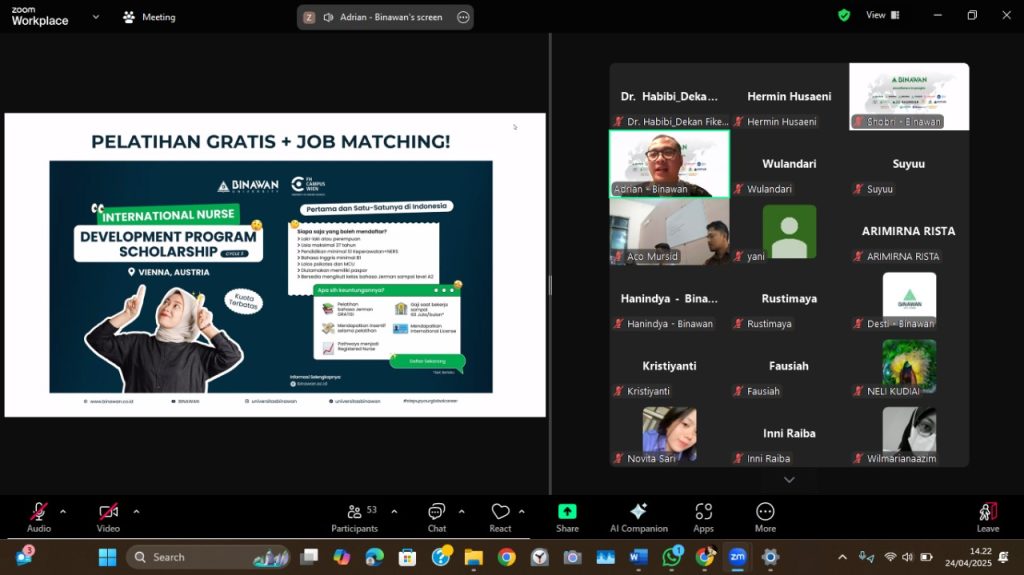The image size is (1024, 575).
Task: Click the Windows taskbar Search box
Action: tap(207, 557)
